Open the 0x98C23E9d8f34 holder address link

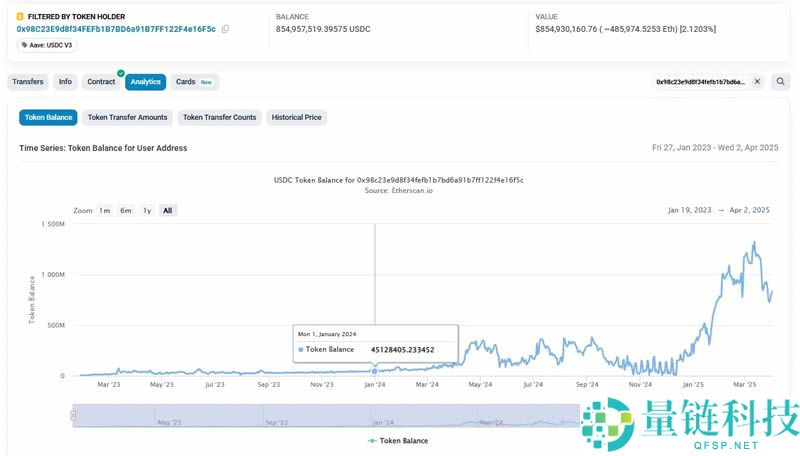116,29
